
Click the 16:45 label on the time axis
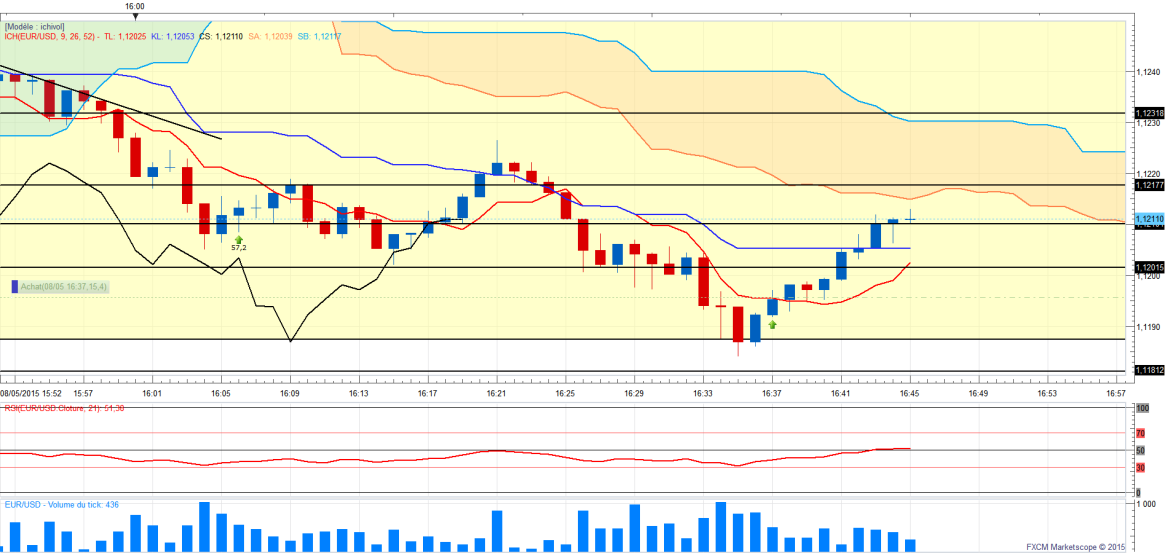[x=909, y=394]
